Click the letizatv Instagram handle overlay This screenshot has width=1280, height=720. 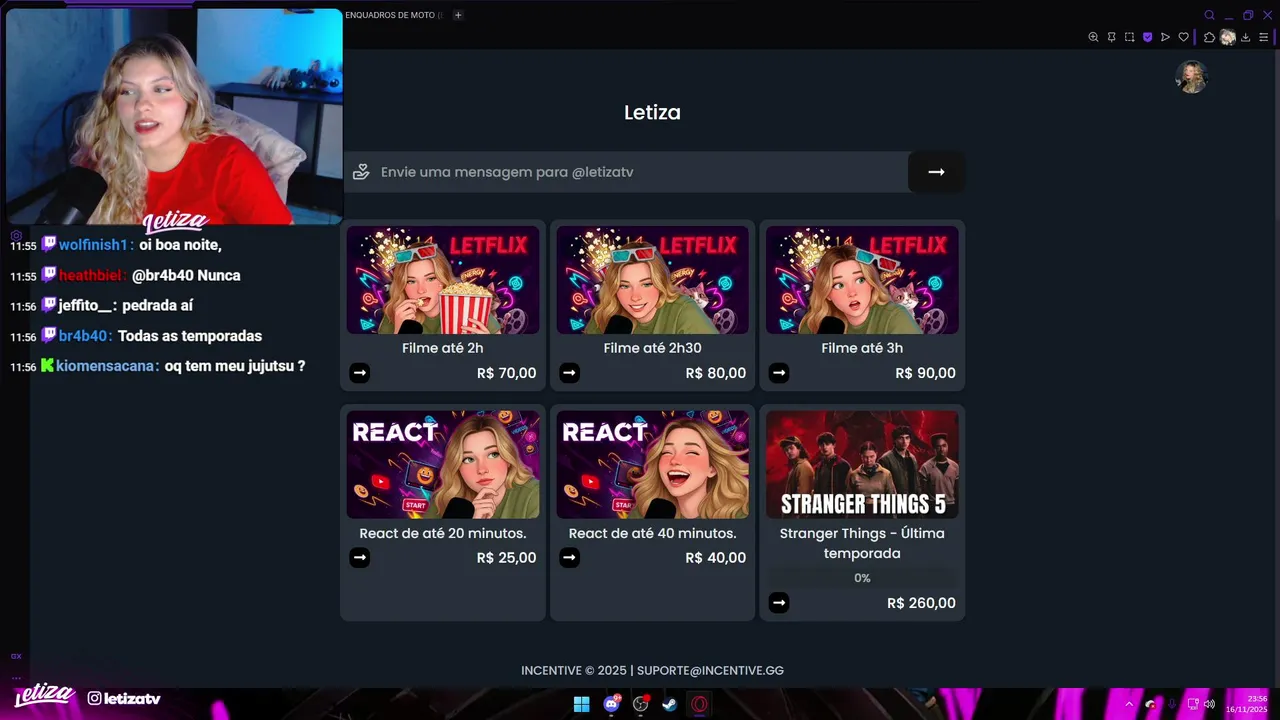124,698
